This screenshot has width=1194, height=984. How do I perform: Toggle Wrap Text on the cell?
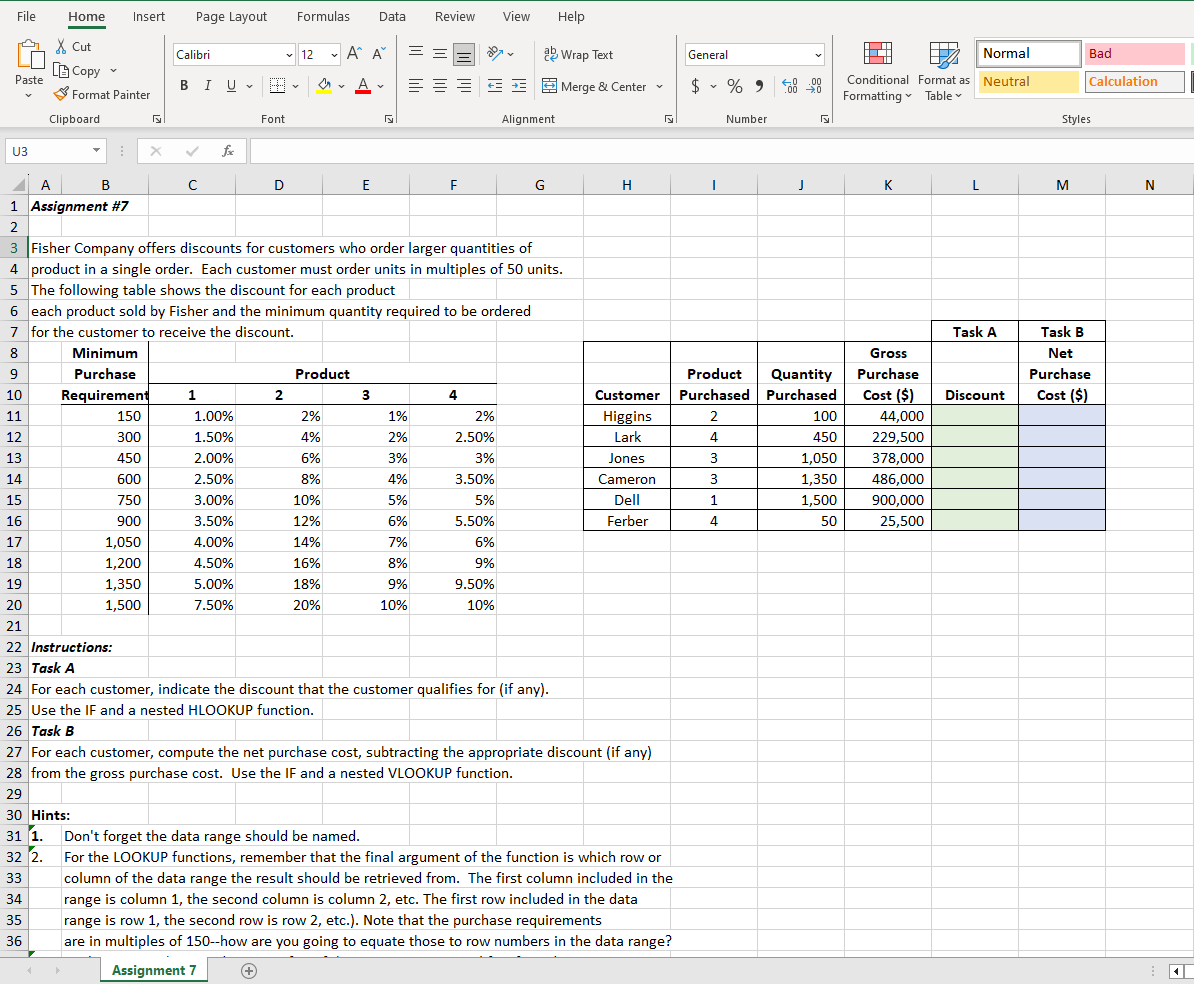tap(577, 55)
